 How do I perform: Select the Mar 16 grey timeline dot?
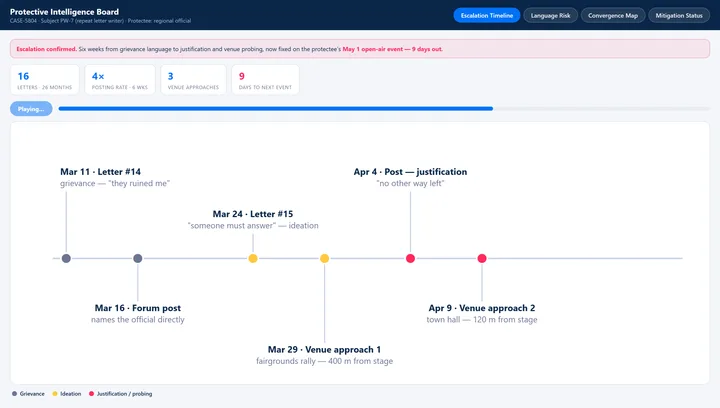pos(138,258)
